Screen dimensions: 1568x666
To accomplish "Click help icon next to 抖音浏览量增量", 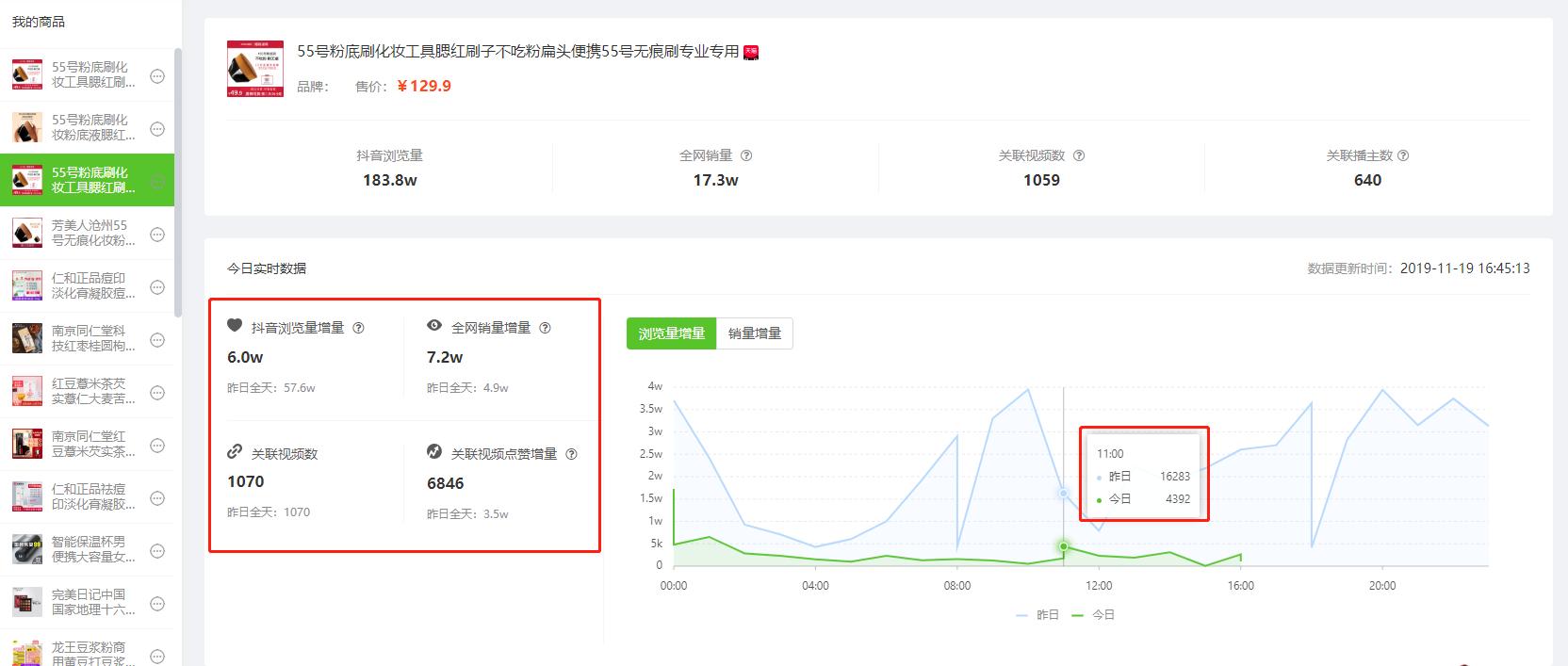I will [x=358, y=328].
